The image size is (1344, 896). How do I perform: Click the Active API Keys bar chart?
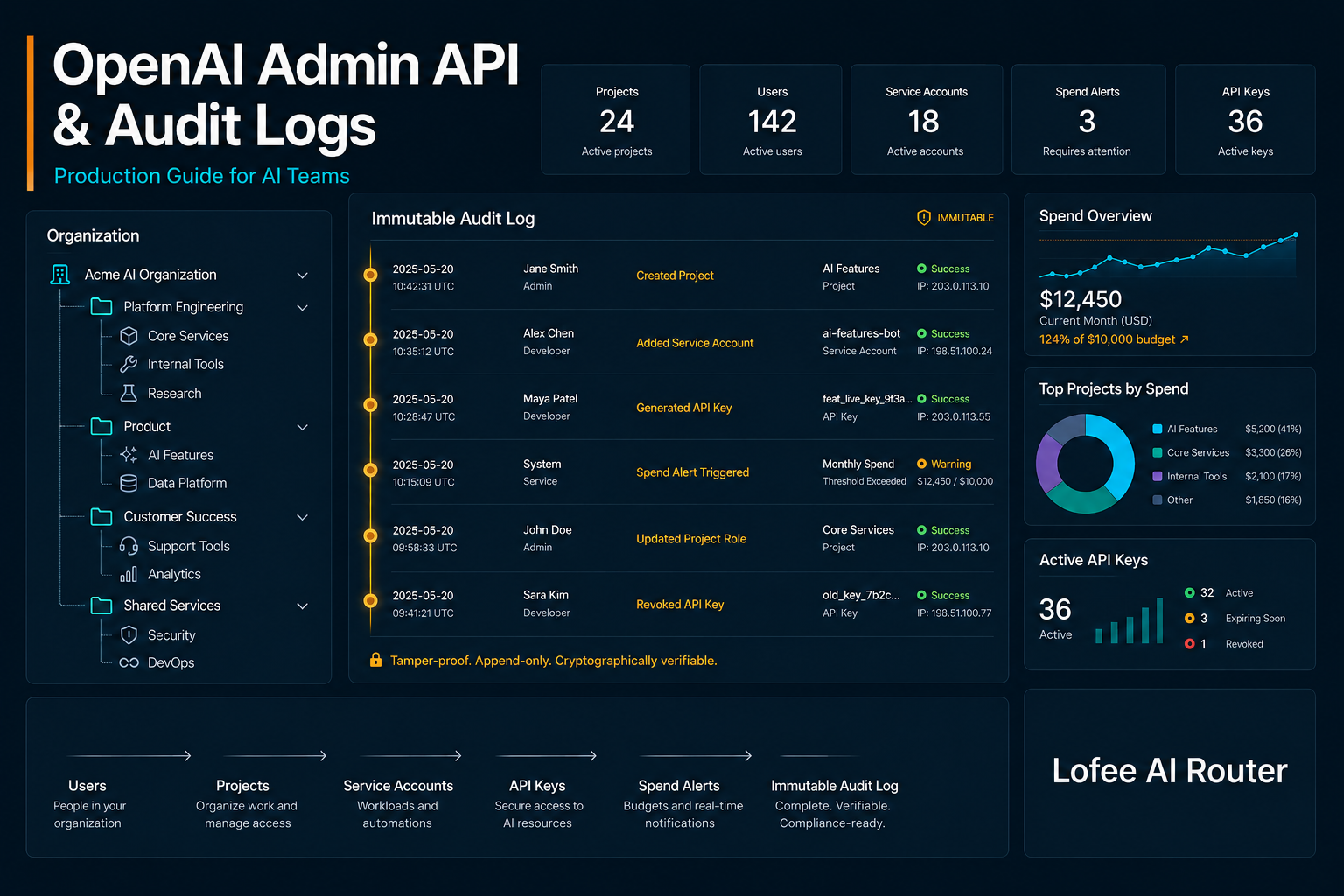coord(1129,621)
